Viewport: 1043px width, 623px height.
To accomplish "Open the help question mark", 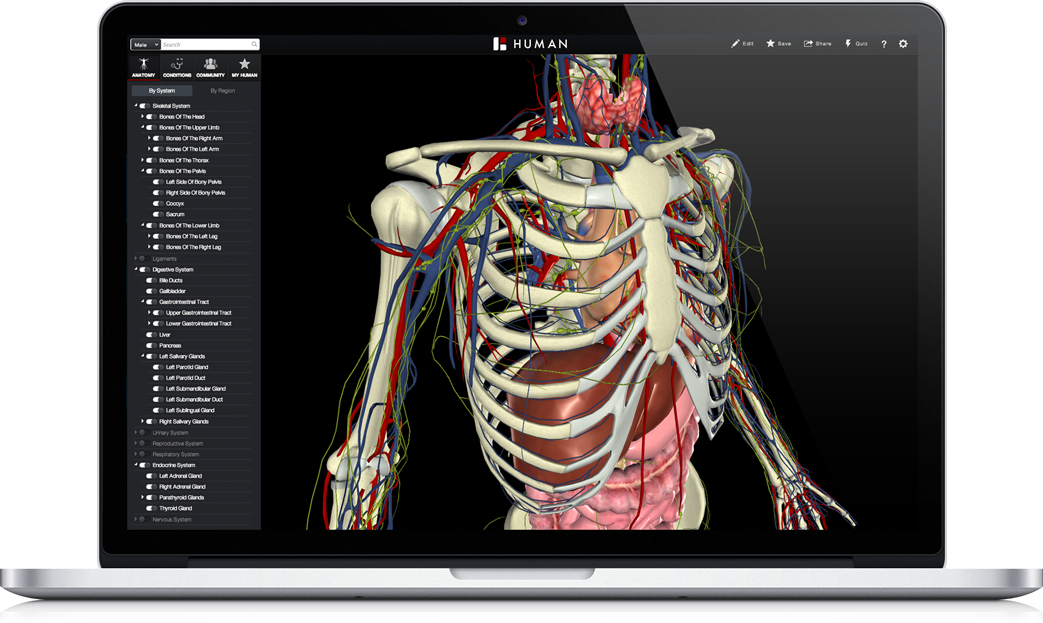I will point(883,44).
